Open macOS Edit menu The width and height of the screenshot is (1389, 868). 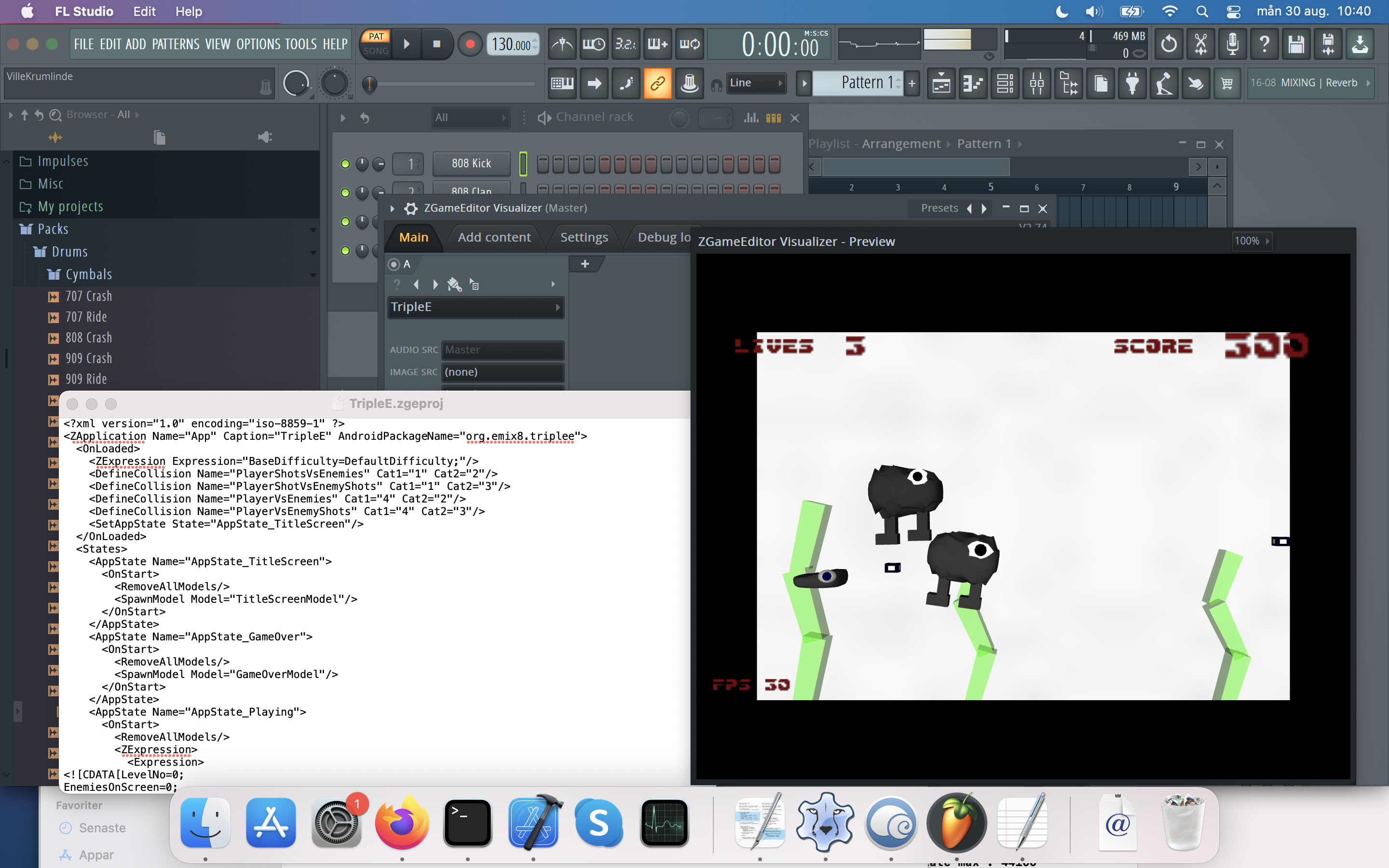tap(144, 12)
